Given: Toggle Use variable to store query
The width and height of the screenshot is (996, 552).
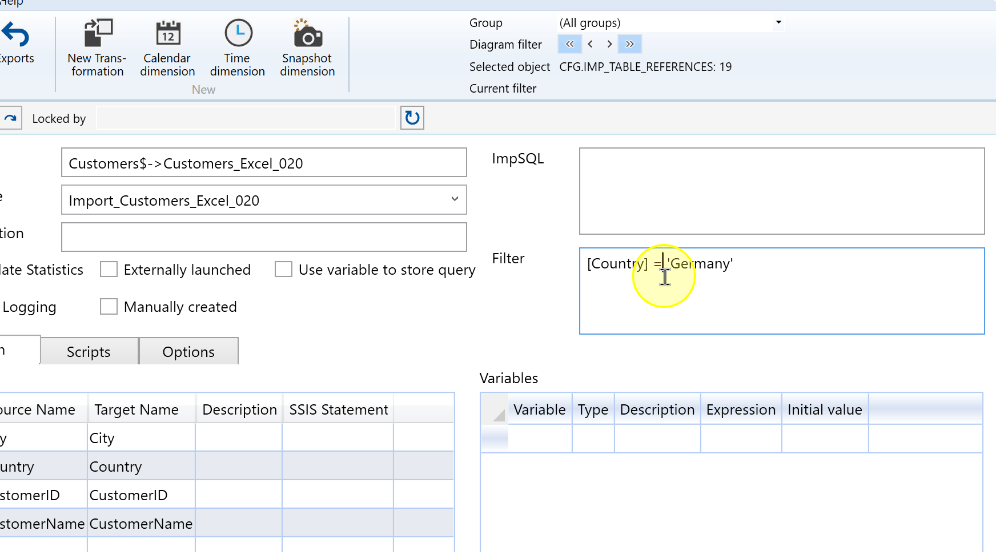Looking at the screenshot, I should click(x=283, y=269).
